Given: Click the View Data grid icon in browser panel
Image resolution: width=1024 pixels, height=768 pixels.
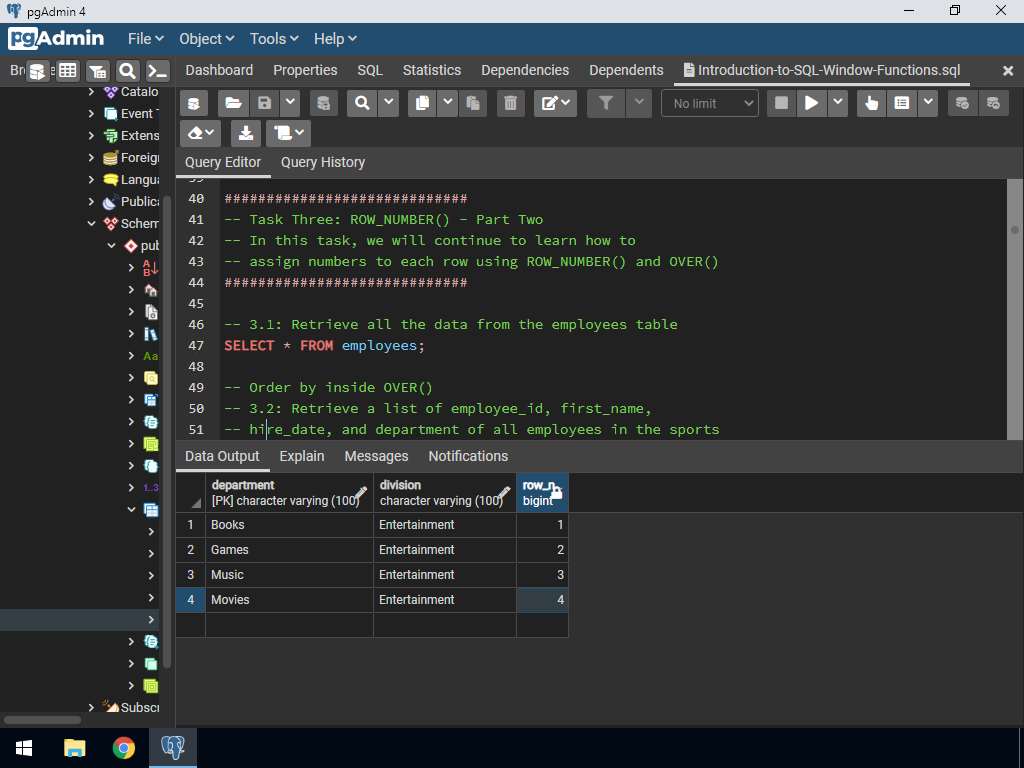Looking at the screenshot, I should click(x=67, y=71).
